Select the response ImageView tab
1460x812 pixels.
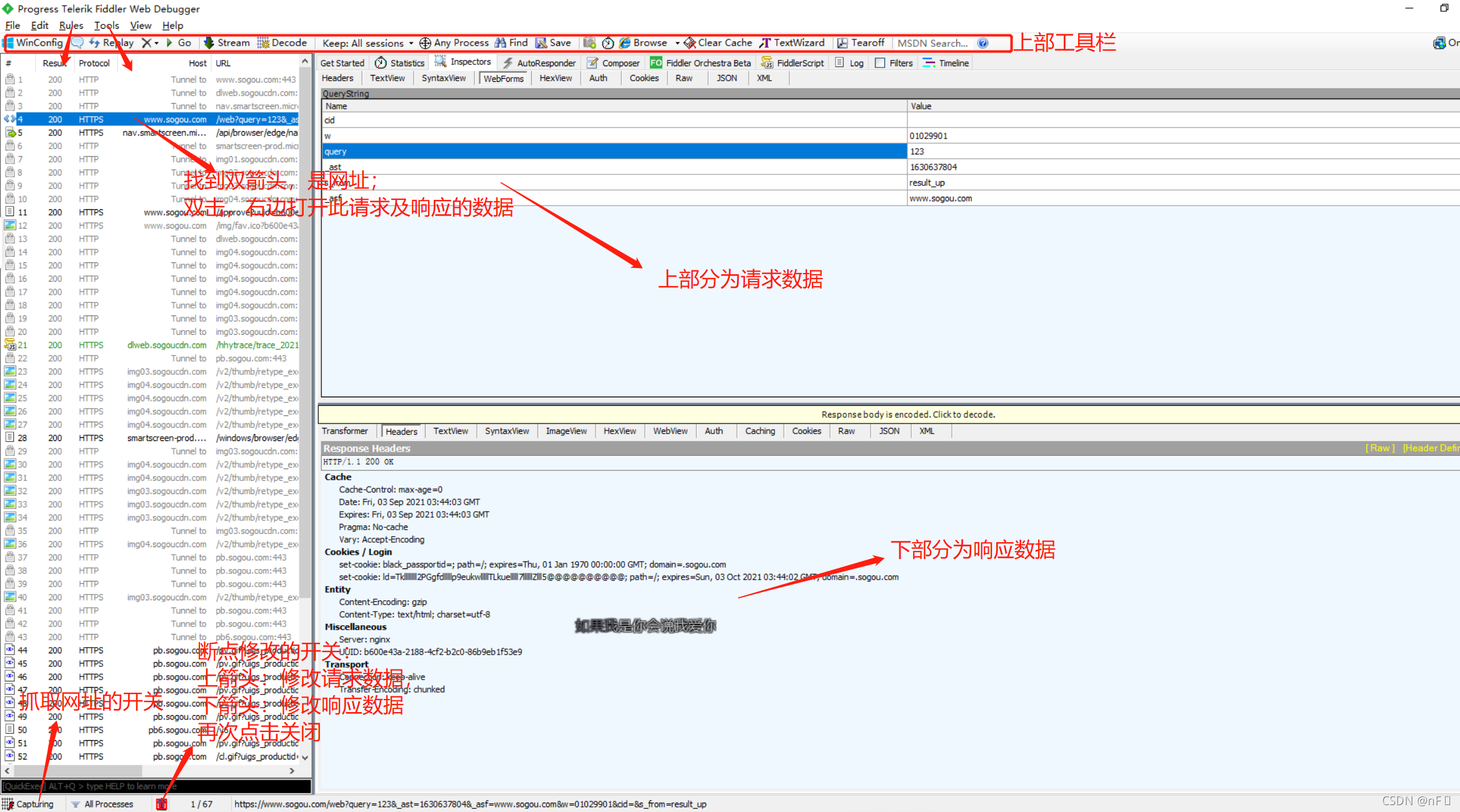click(566, 431)
